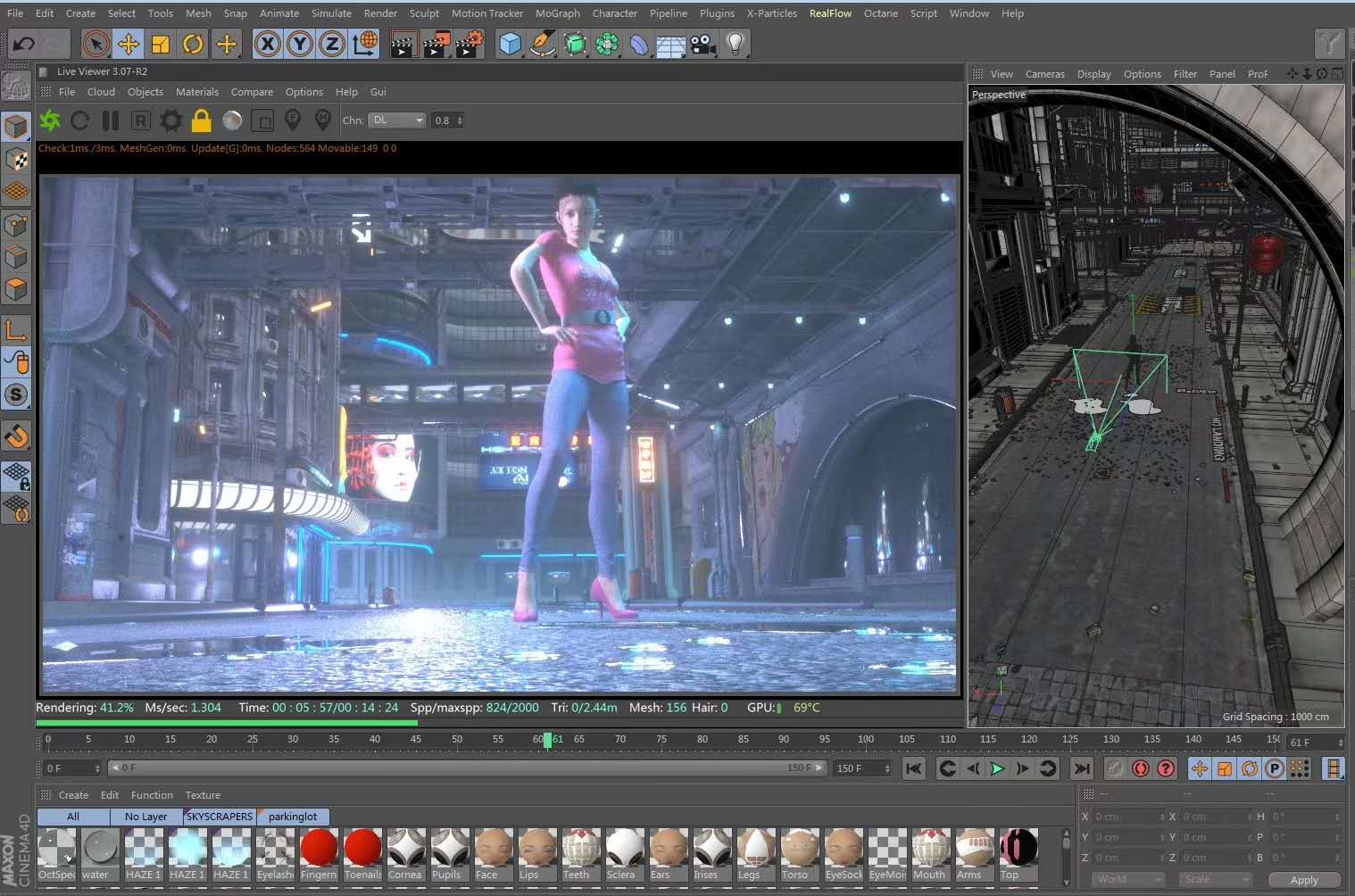
Task: Open the Cameras viewport menu
Action: tap(1044, 74)
